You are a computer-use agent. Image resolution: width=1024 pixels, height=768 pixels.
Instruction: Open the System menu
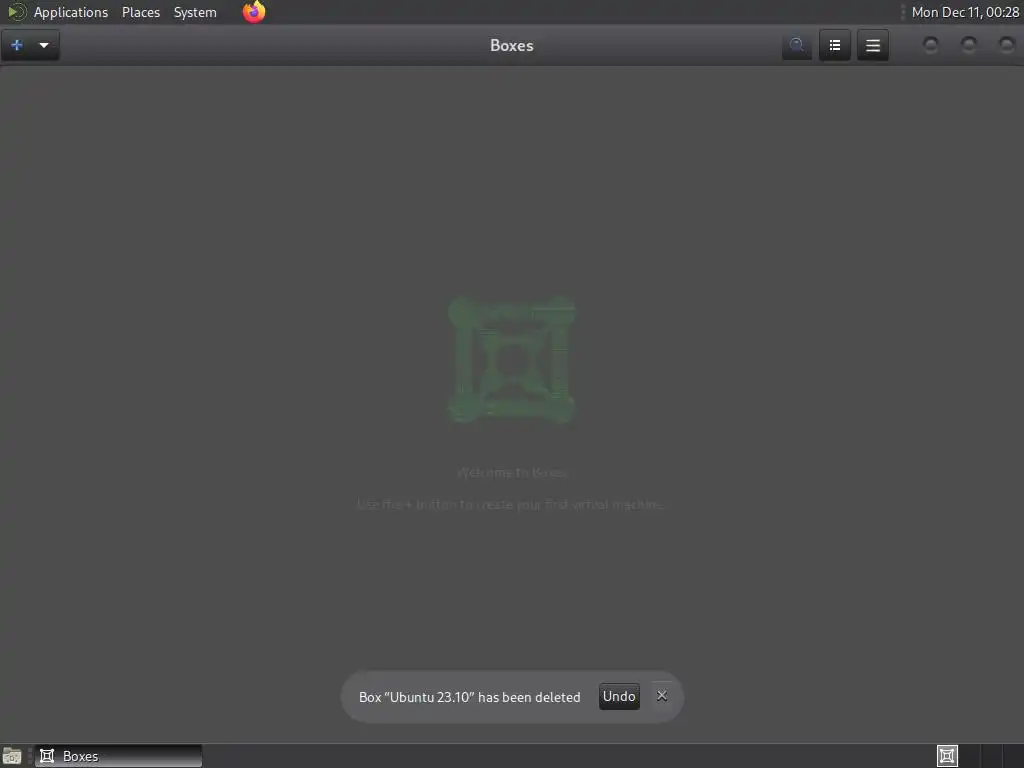195,12
